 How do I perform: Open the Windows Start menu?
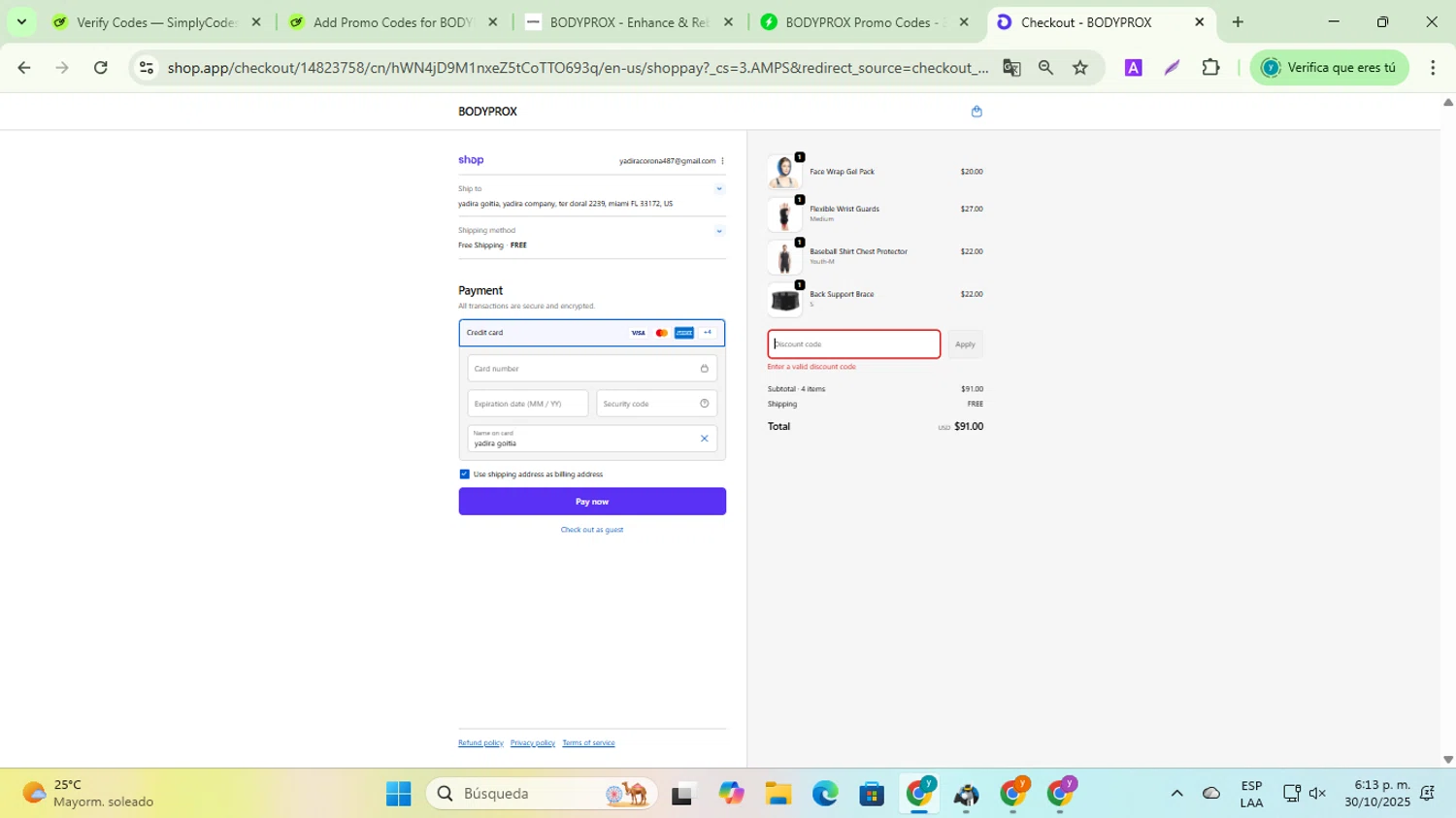pyautogui.click(x=398, y=794)
